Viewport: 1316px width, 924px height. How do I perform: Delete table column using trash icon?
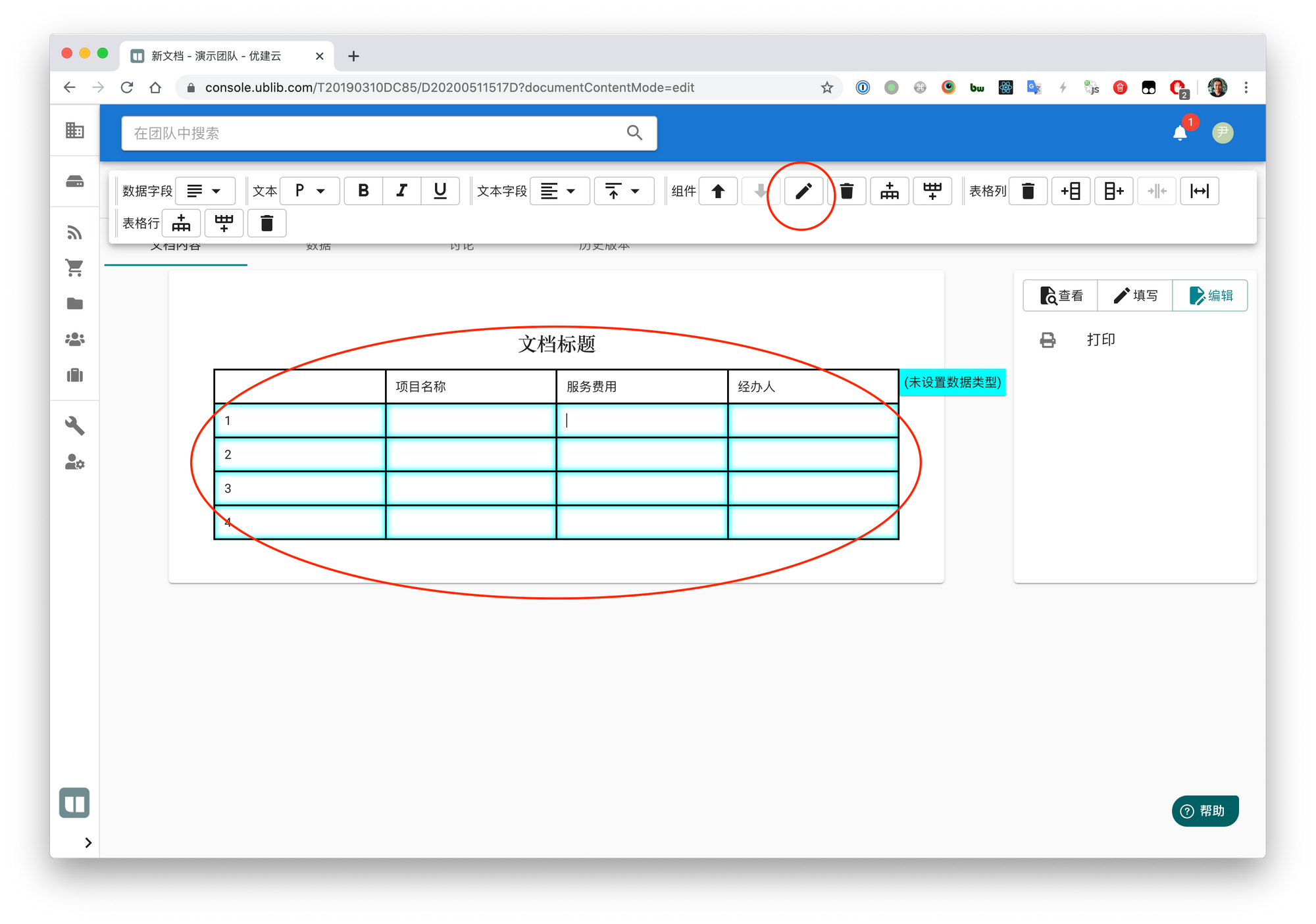(x=1028, y=191)
